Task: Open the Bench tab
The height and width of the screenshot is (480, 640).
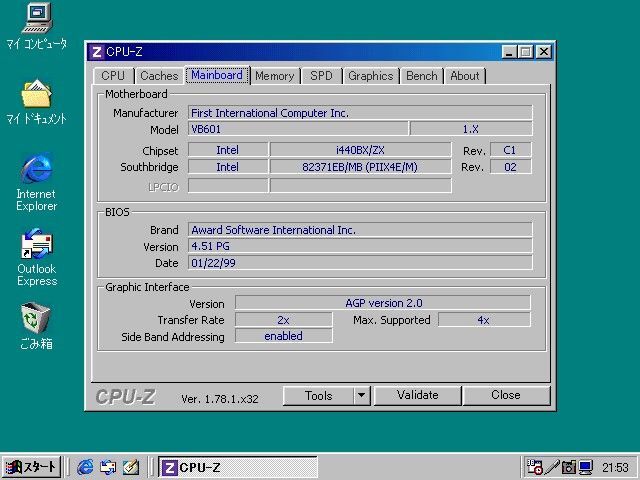Action: [421, 76]
